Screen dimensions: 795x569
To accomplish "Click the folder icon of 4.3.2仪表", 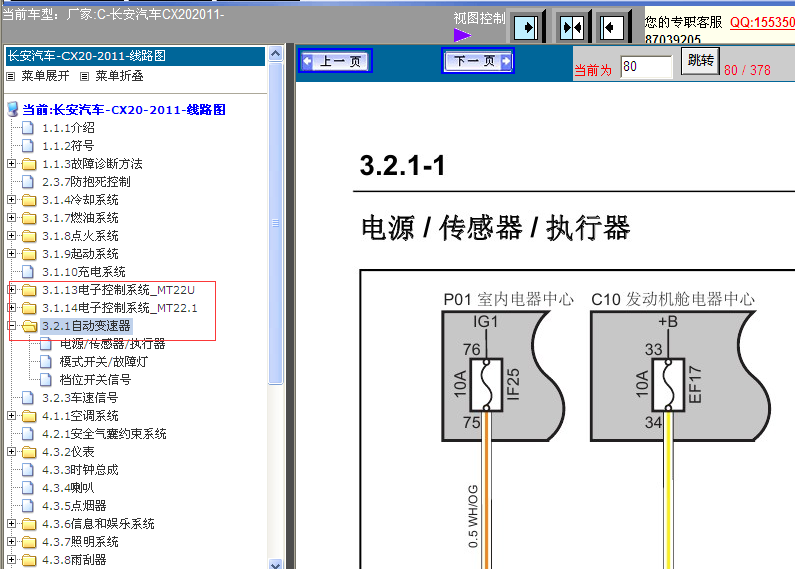I will (x=29, y=452).
